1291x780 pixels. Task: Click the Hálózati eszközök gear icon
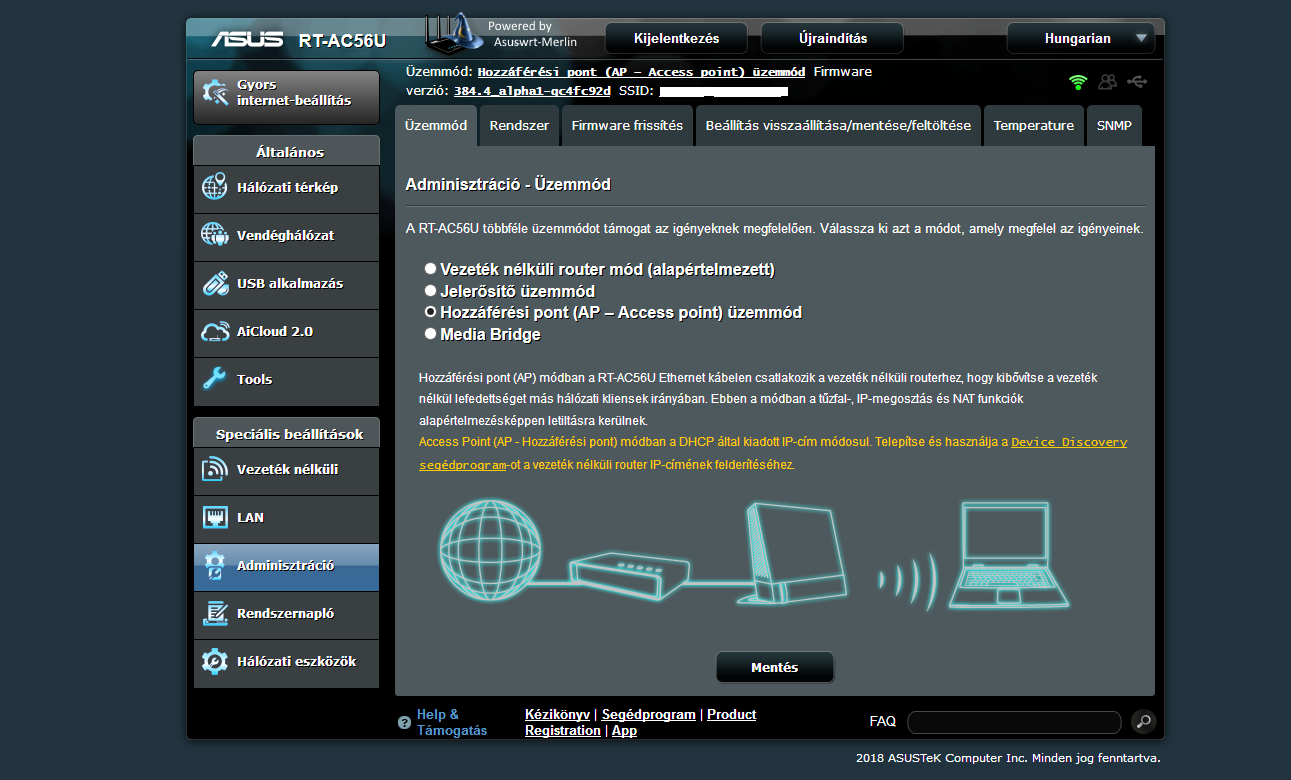[x=215, y=661]
